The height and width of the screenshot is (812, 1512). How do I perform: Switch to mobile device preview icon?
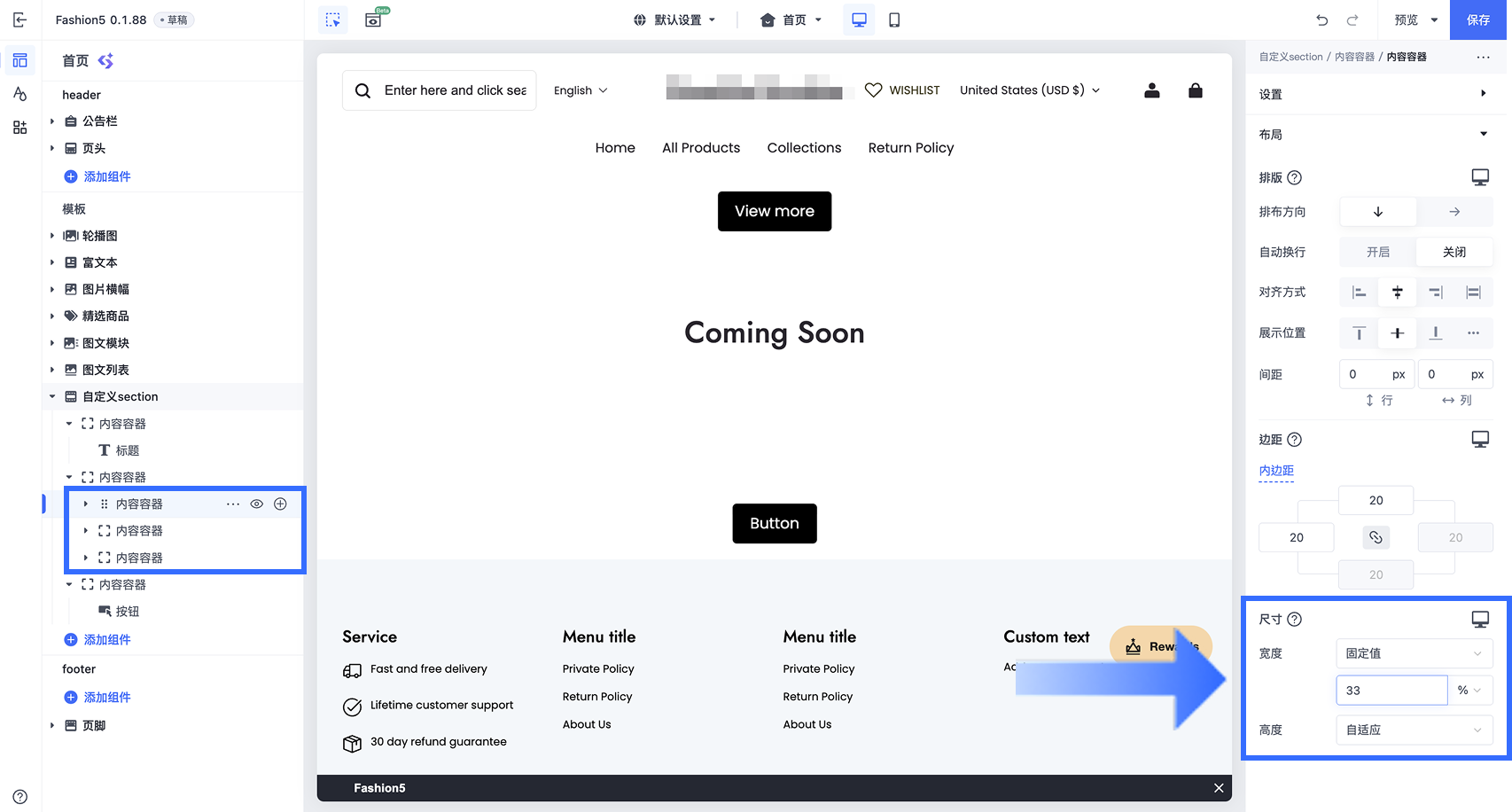pyautogui.click(x=894, y=20)
